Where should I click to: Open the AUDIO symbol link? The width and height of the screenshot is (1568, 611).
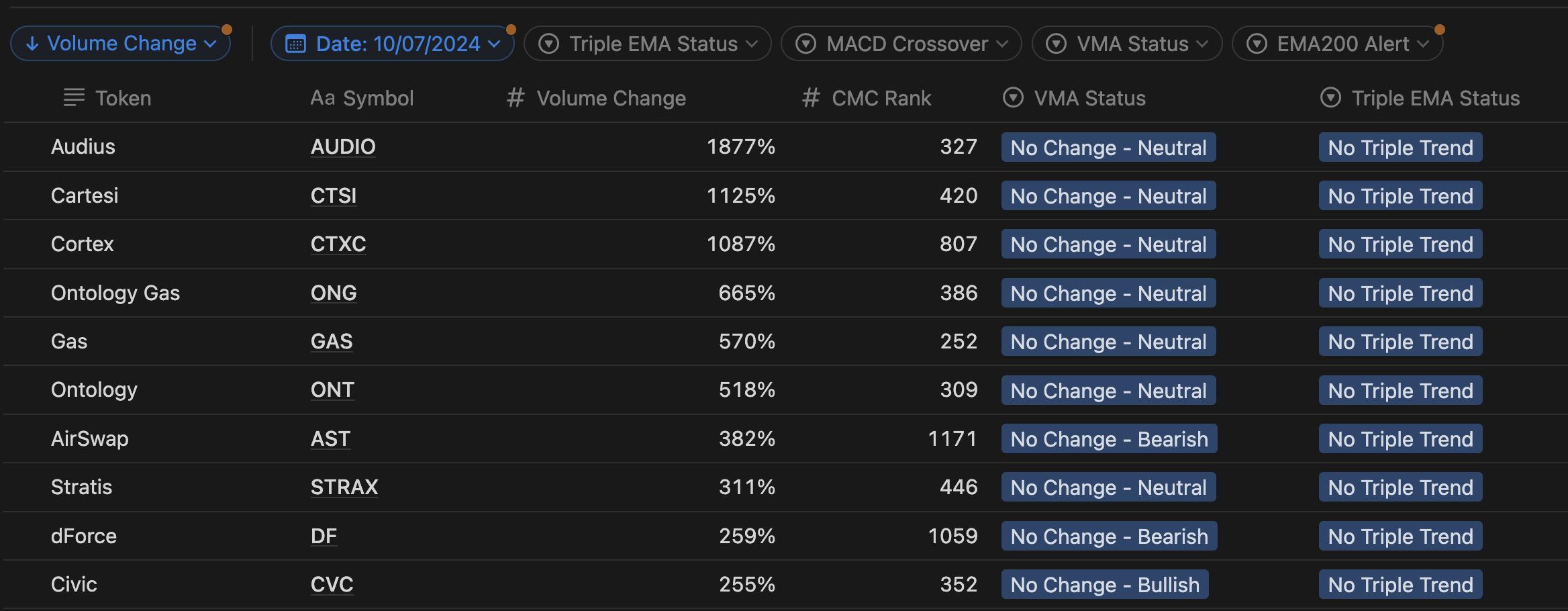[343, 147]
